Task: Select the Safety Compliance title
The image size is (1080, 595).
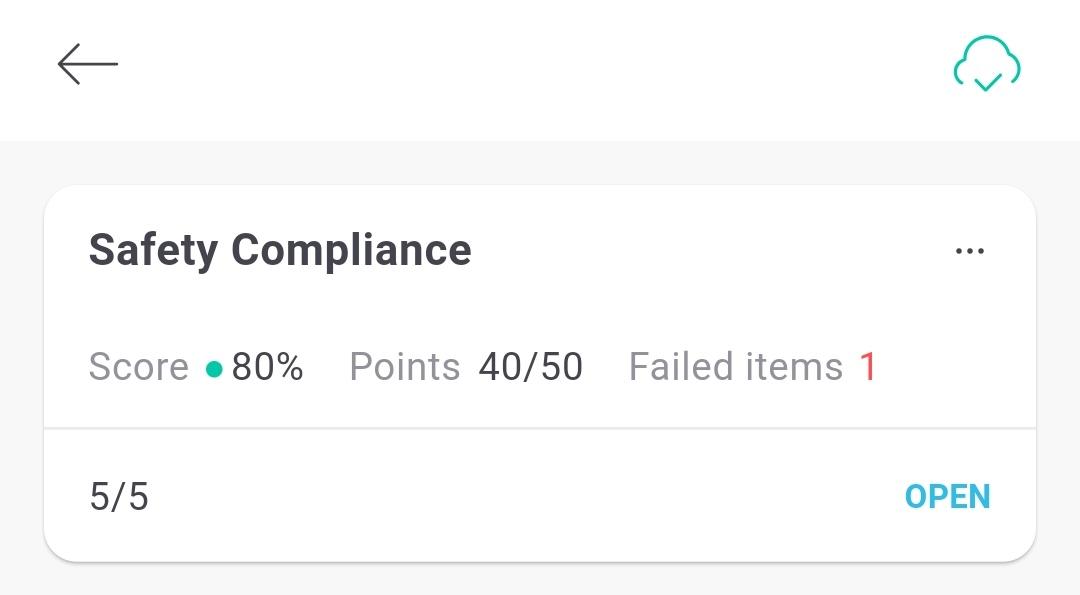Action: (x=280, y=250)
